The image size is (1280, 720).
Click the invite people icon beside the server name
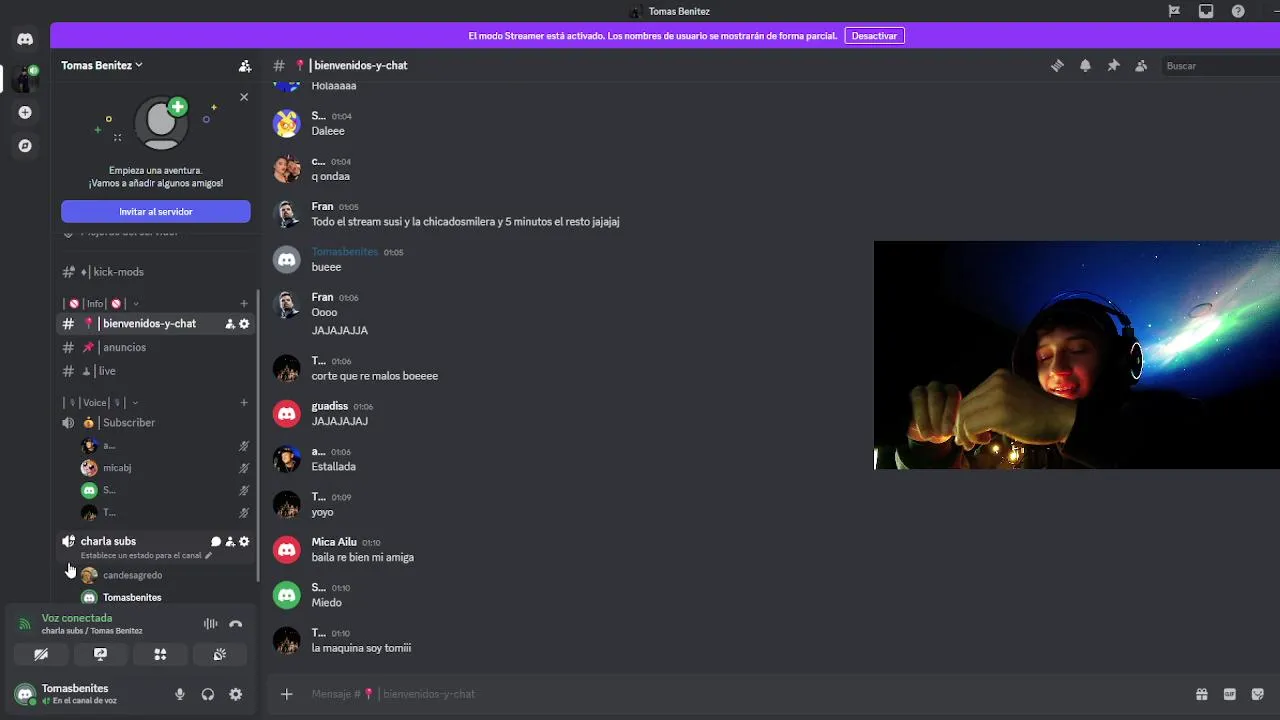pyautogui.click(x=245, y=66)
